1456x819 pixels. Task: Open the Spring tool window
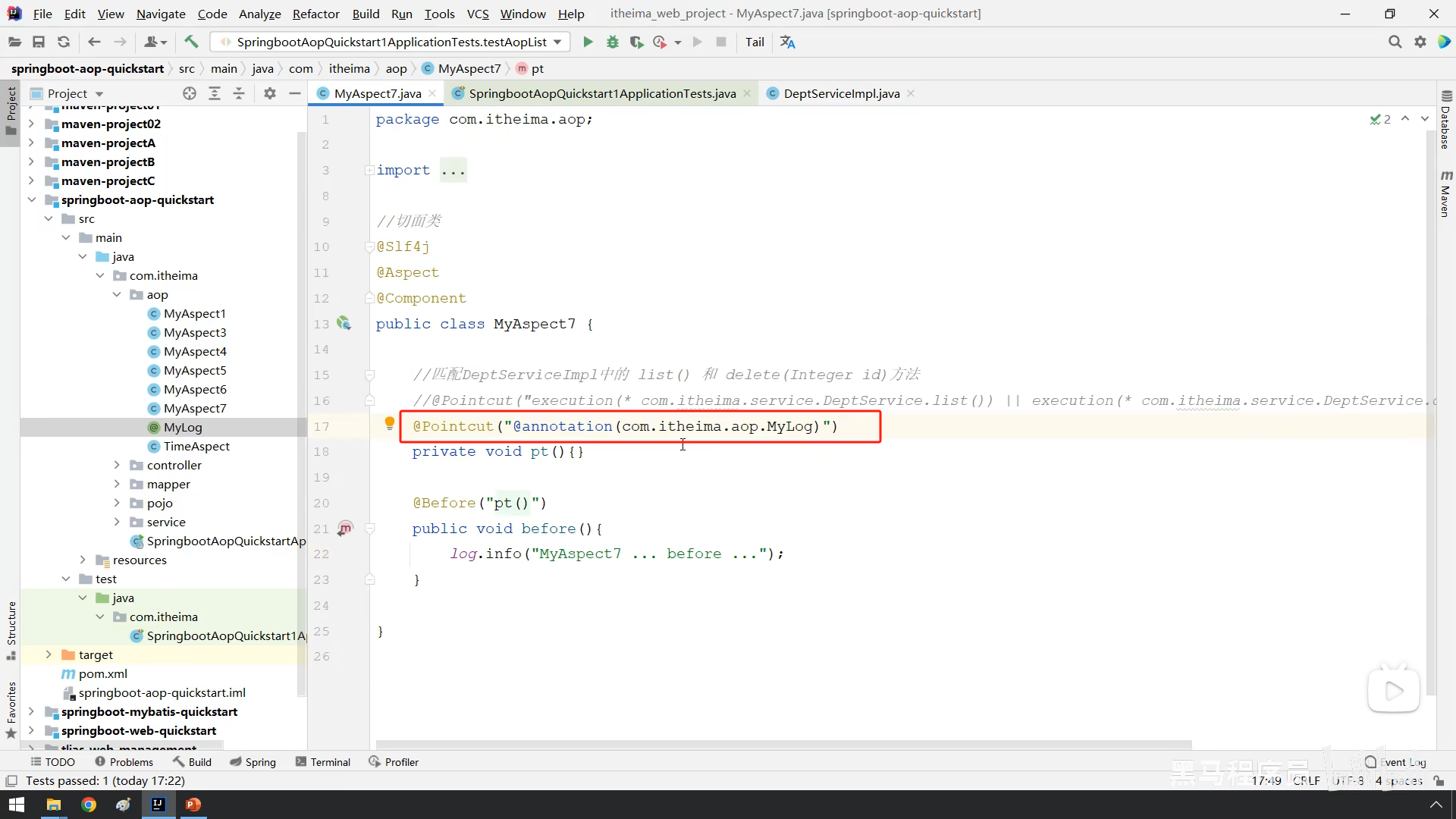[x=253, y=762]
